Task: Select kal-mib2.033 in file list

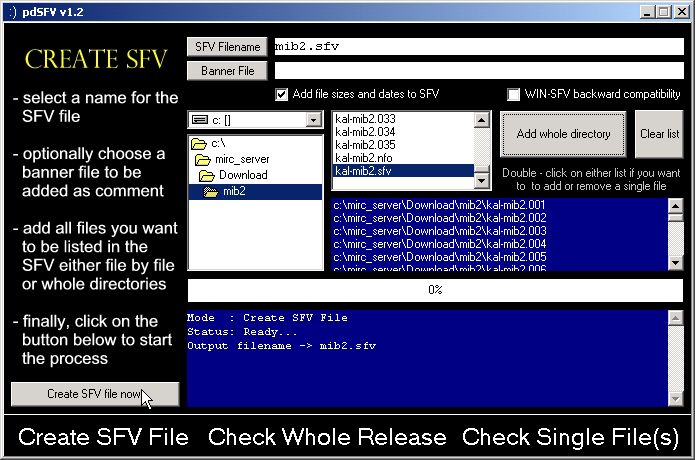Action: [x=402, y=119]
